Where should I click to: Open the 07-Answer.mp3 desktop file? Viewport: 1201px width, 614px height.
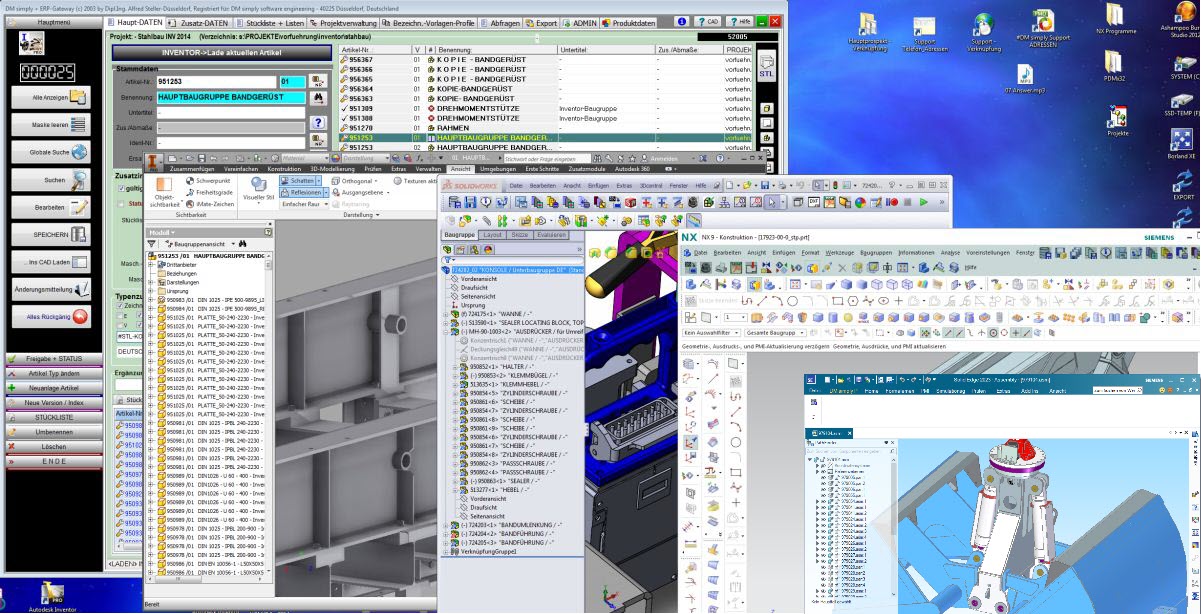pyautogui.click(x=1025, y=78)
